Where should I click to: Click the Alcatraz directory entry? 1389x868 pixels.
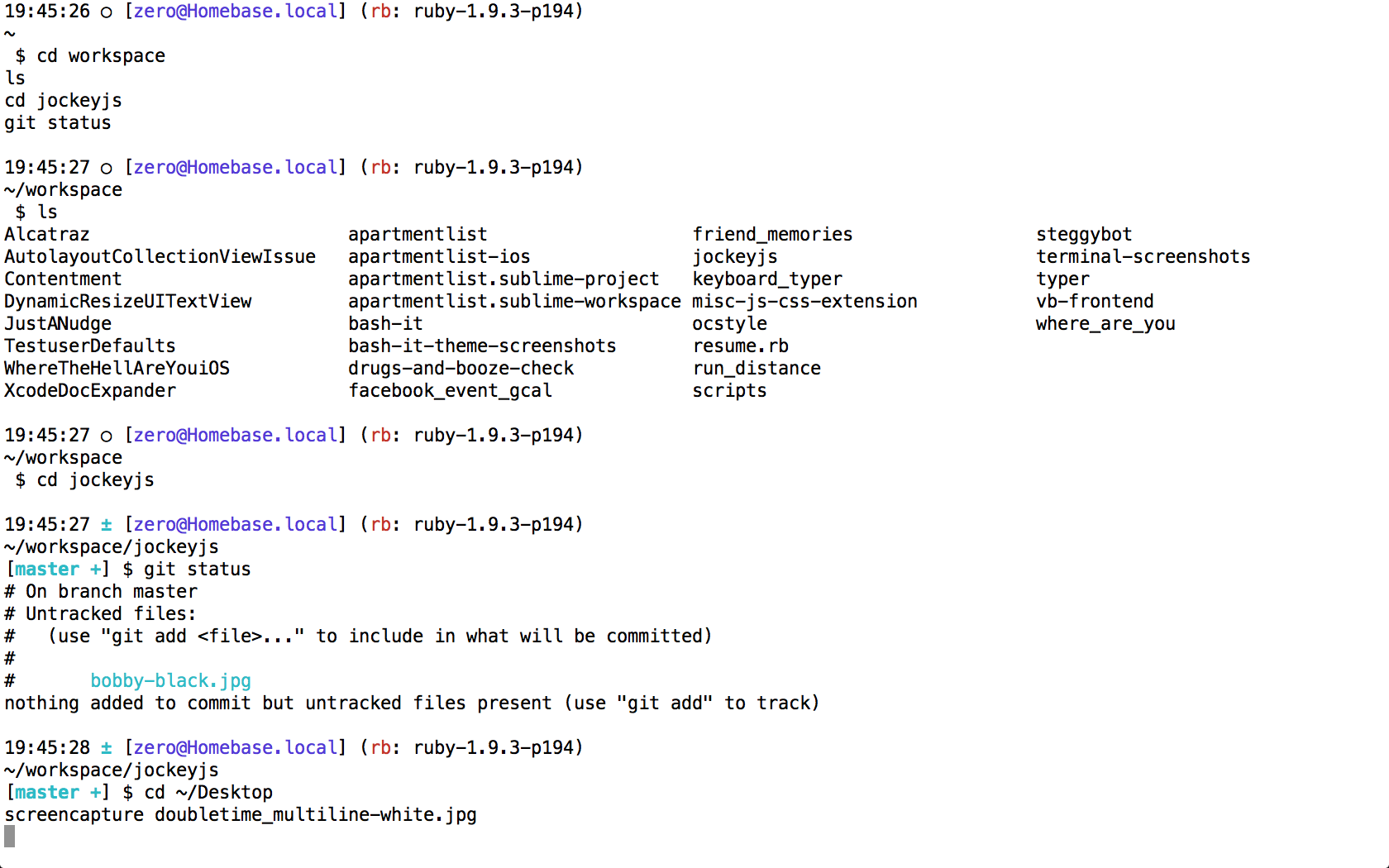(47, 234)
